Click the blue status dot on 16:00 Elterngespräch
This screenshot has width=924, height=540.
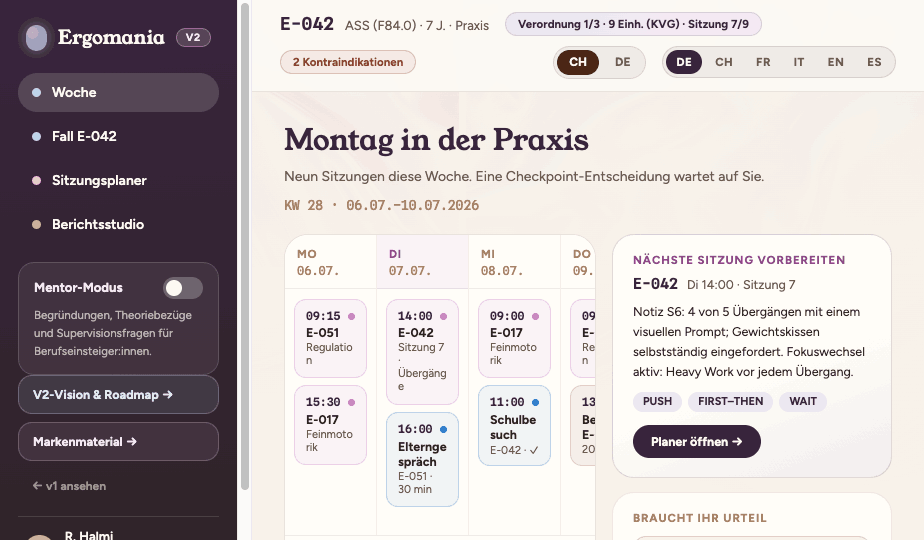click(x=443, y=429)
